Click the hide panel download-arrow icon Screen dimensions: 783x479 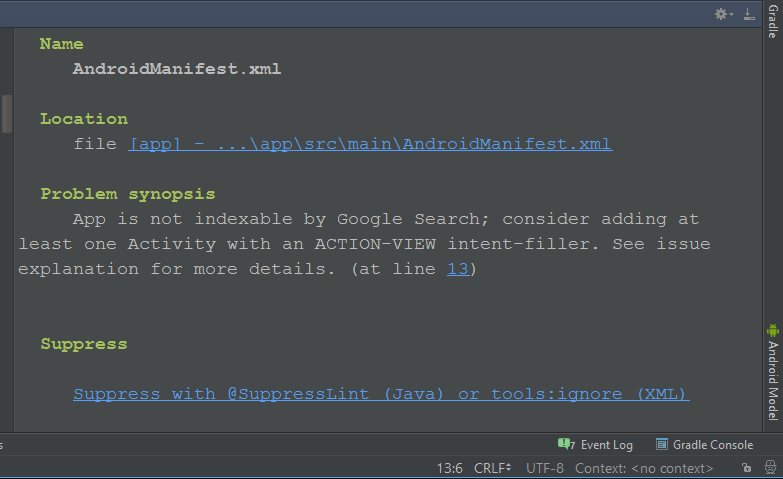point(749,14)
